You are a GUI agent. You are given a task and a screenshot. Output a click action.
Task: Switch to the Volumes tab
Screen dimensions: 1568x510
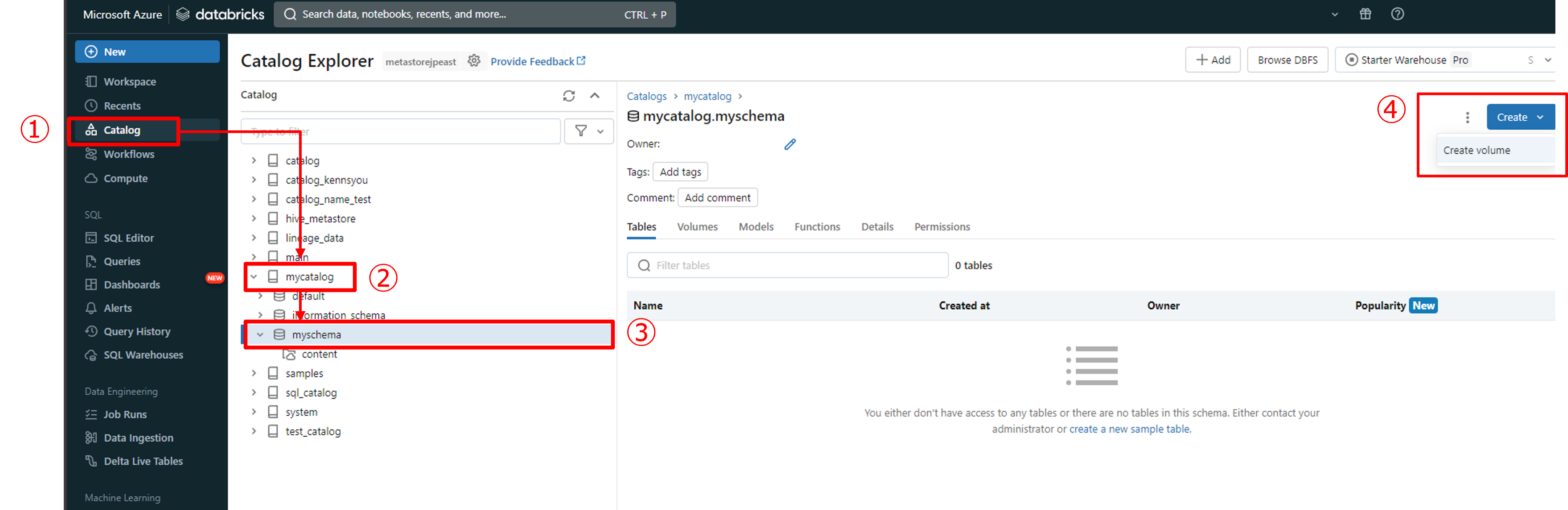point(697,227)
